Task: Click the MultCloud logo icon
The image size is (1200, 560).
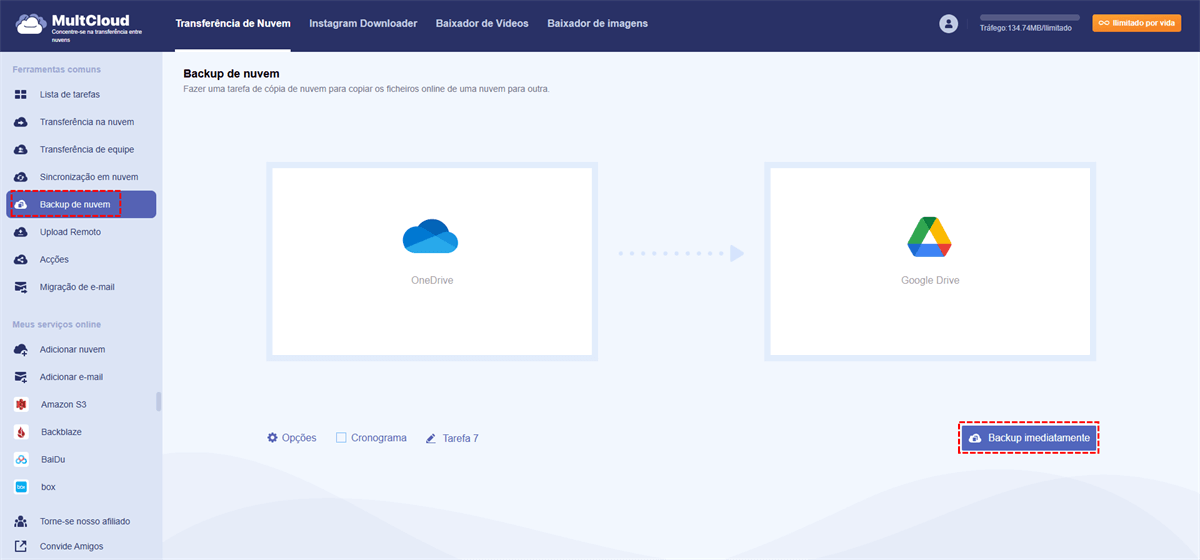Action: [x=31, y=24]
